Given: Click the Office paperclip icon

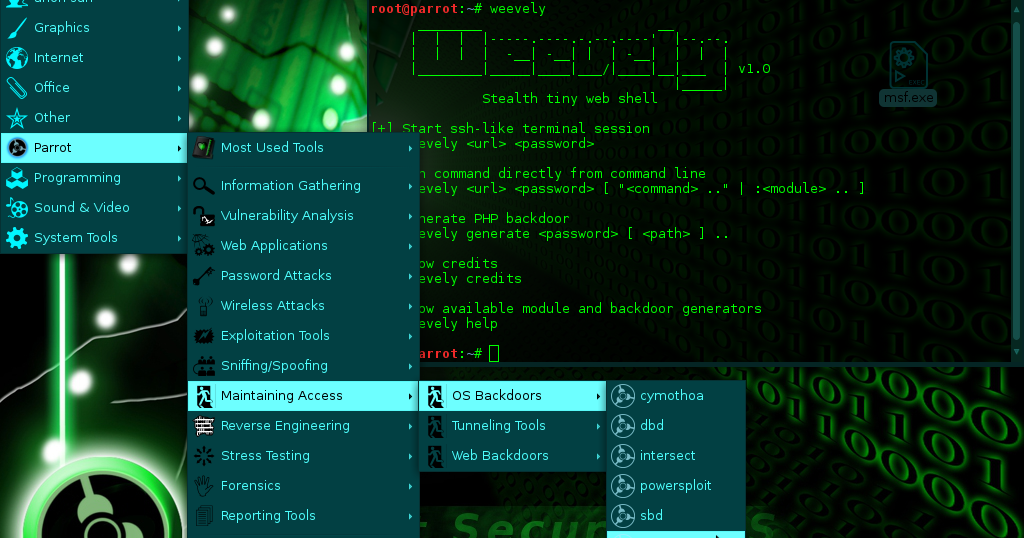Looking at the screenshot, I should click(x=17, y=87).
